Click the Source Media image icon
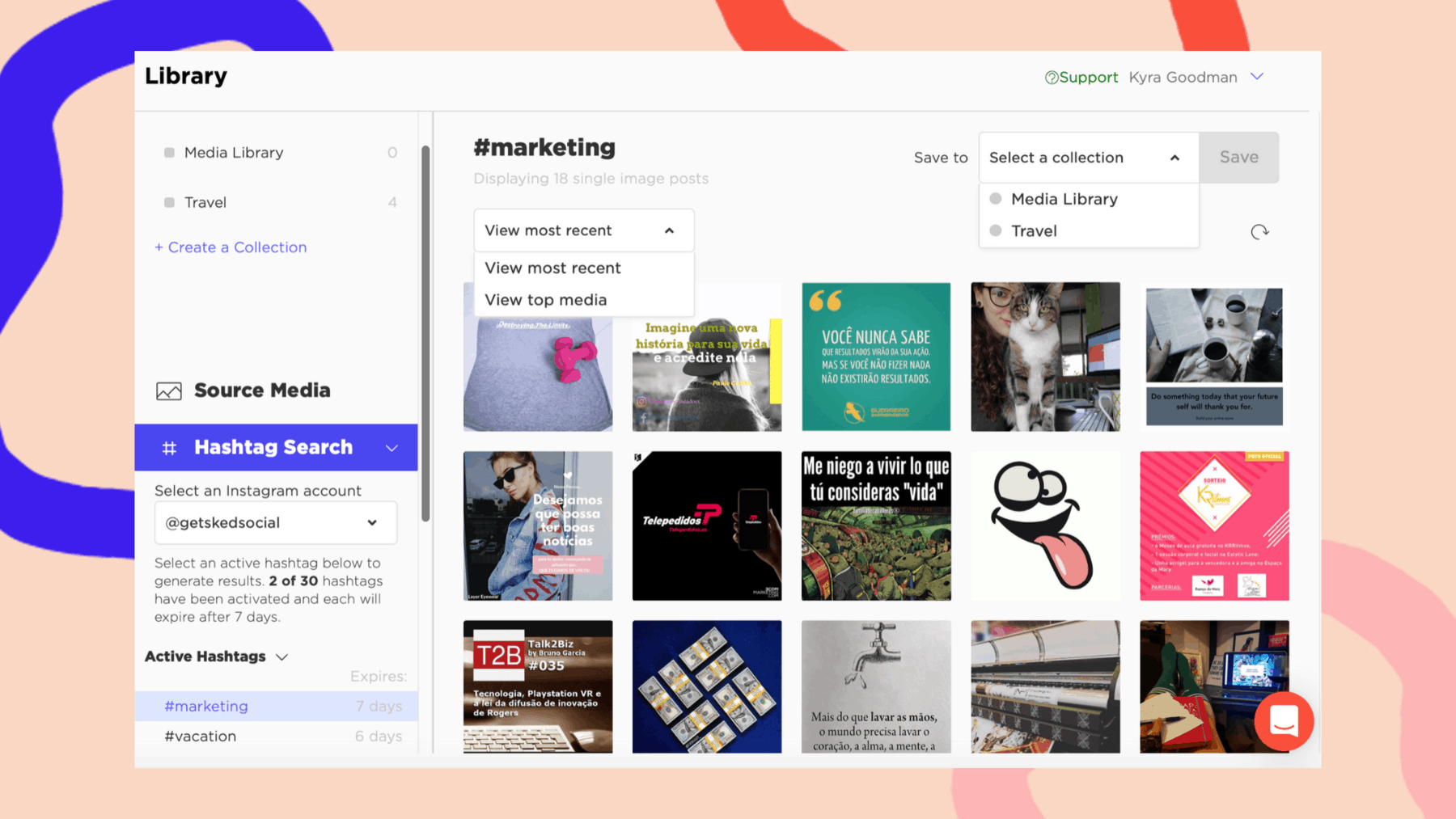 click(169, 391)
